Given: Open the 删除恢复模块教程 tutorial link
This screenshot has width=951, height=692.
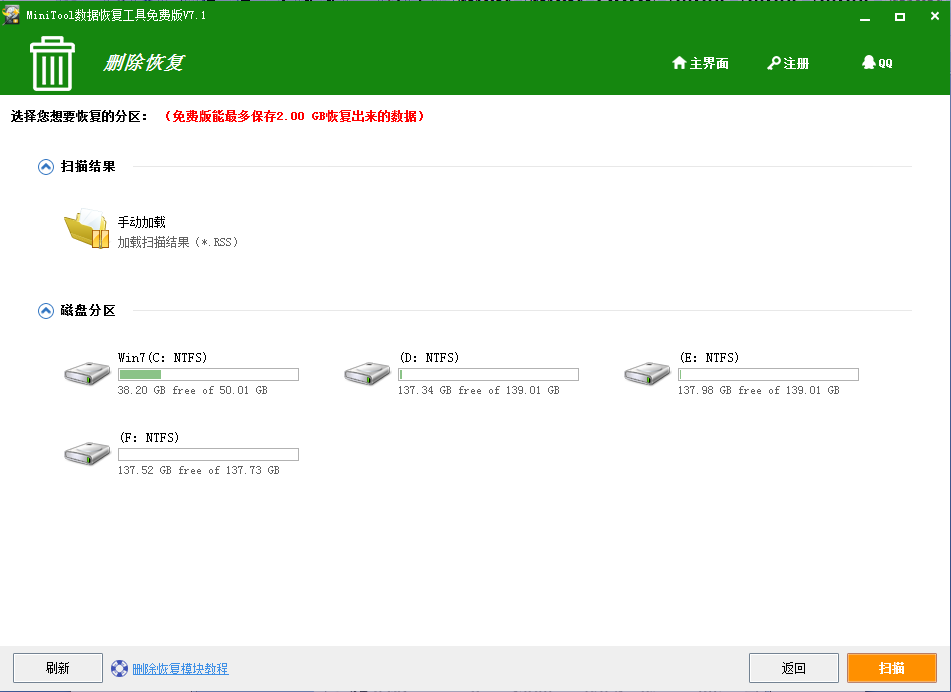Looking at the screenshot, I should [x=180, y=668].
